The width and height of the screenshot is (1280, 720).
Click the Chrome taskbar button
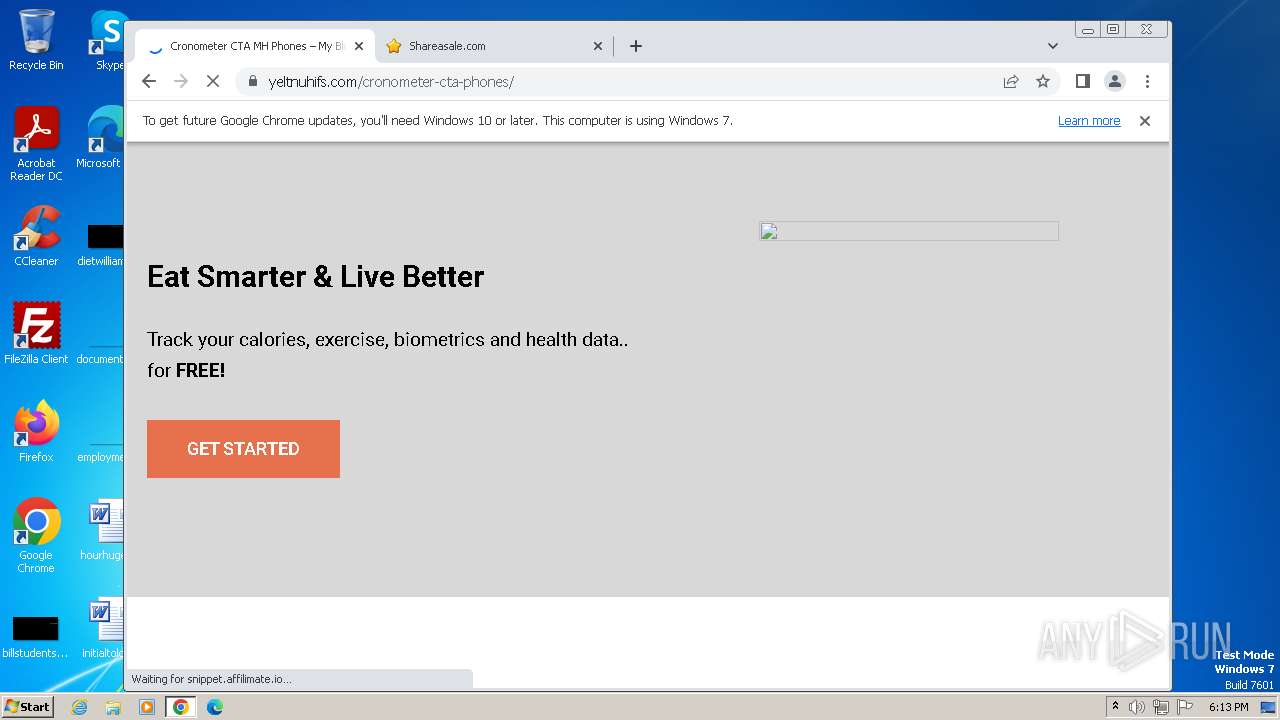181,707
